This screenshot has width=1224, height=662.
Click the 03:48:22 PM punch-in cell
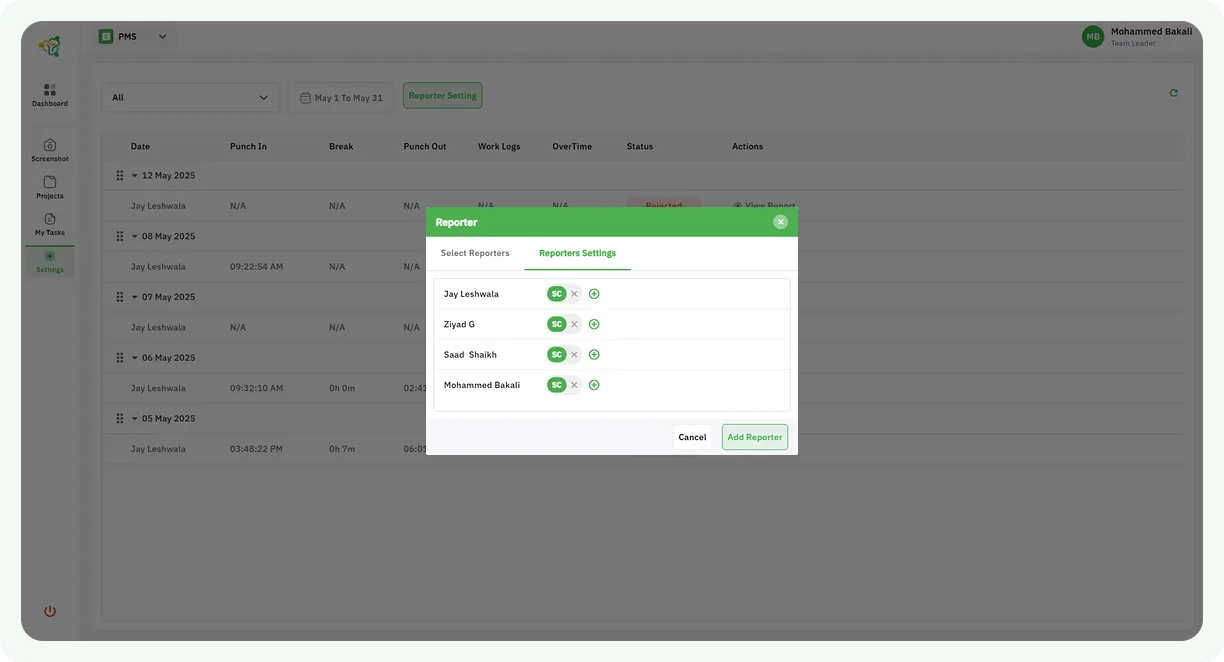click(256, 449)
